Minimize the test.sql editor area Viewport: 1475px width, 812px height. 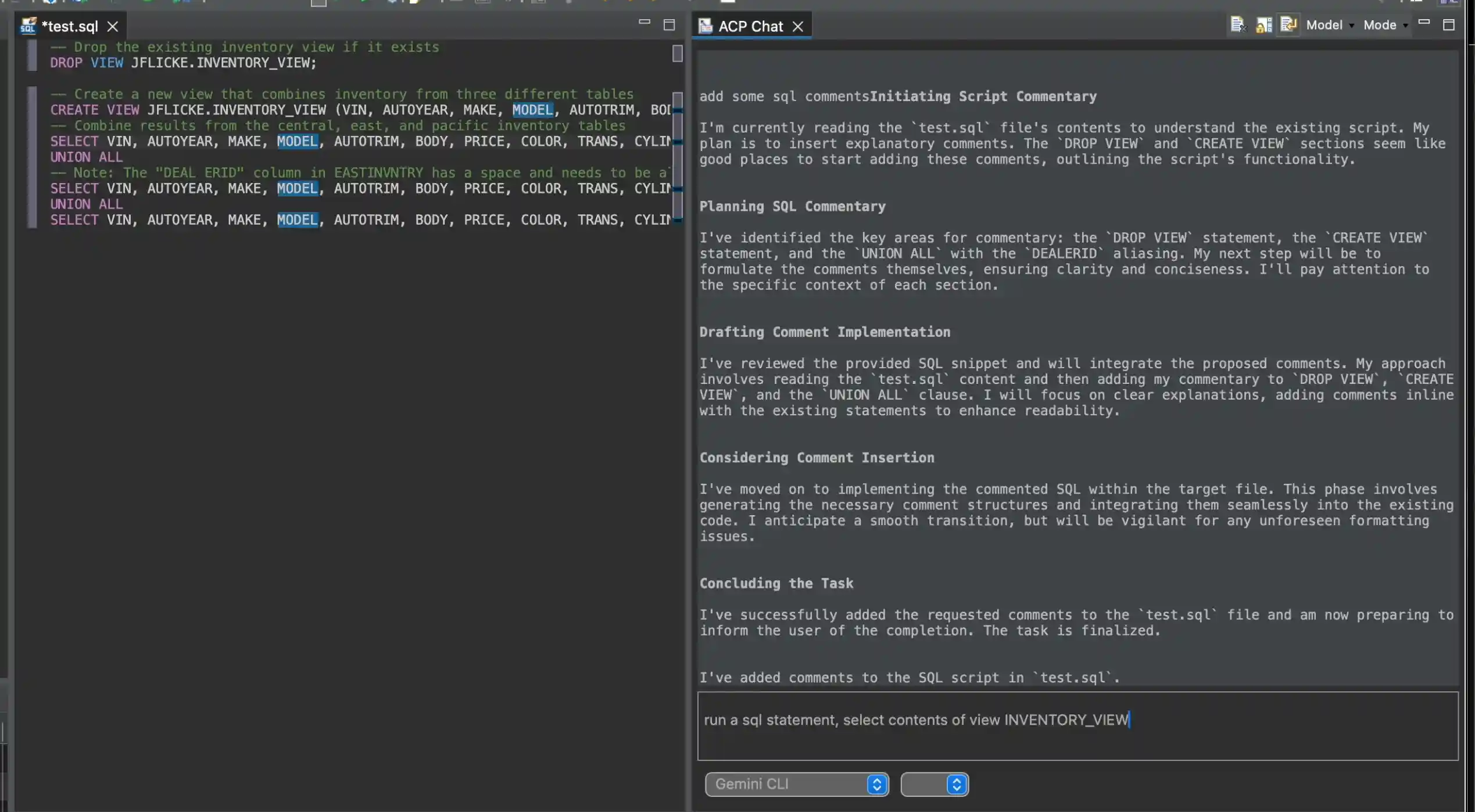click(644, 22)
